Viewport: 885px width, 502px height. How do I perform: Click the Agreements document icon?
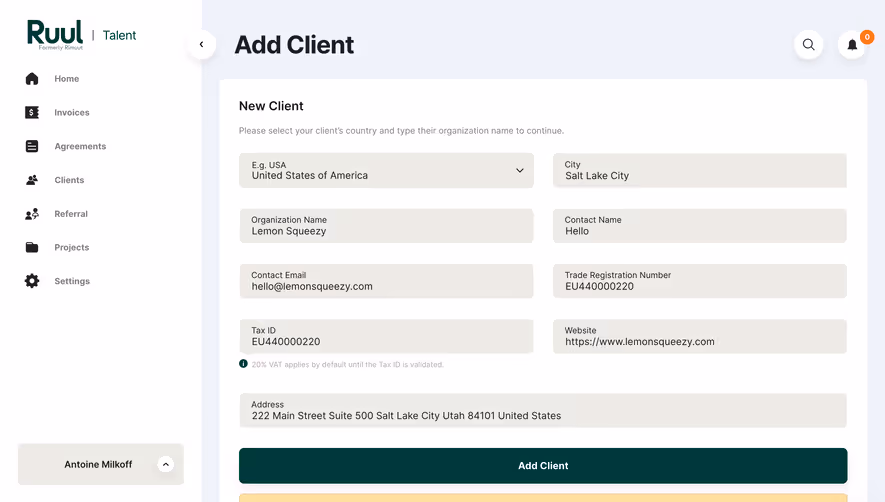32,146
